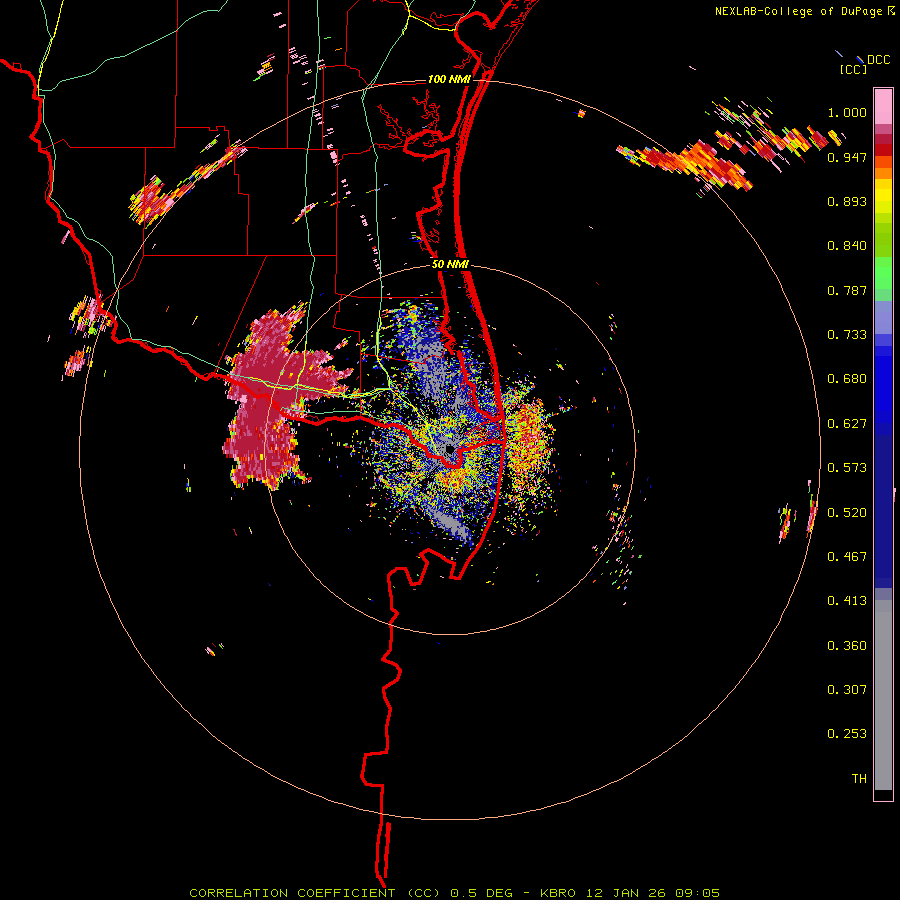Viewport: 900px width, 900px height.
Task: Click the 0.253 scale value
Action: pos(847,734)
